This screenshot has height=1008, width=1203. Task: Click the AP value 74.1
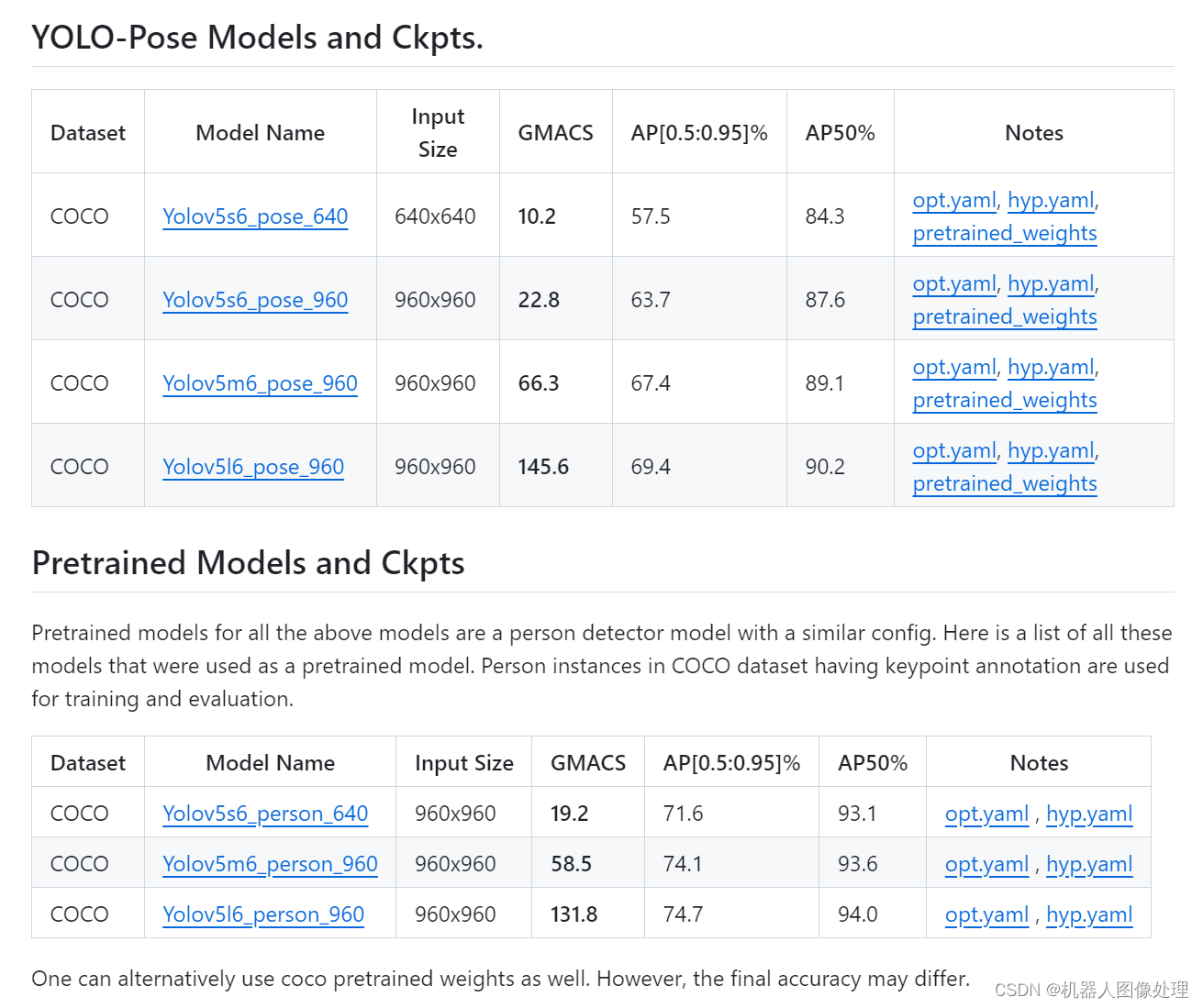[683, 864]
